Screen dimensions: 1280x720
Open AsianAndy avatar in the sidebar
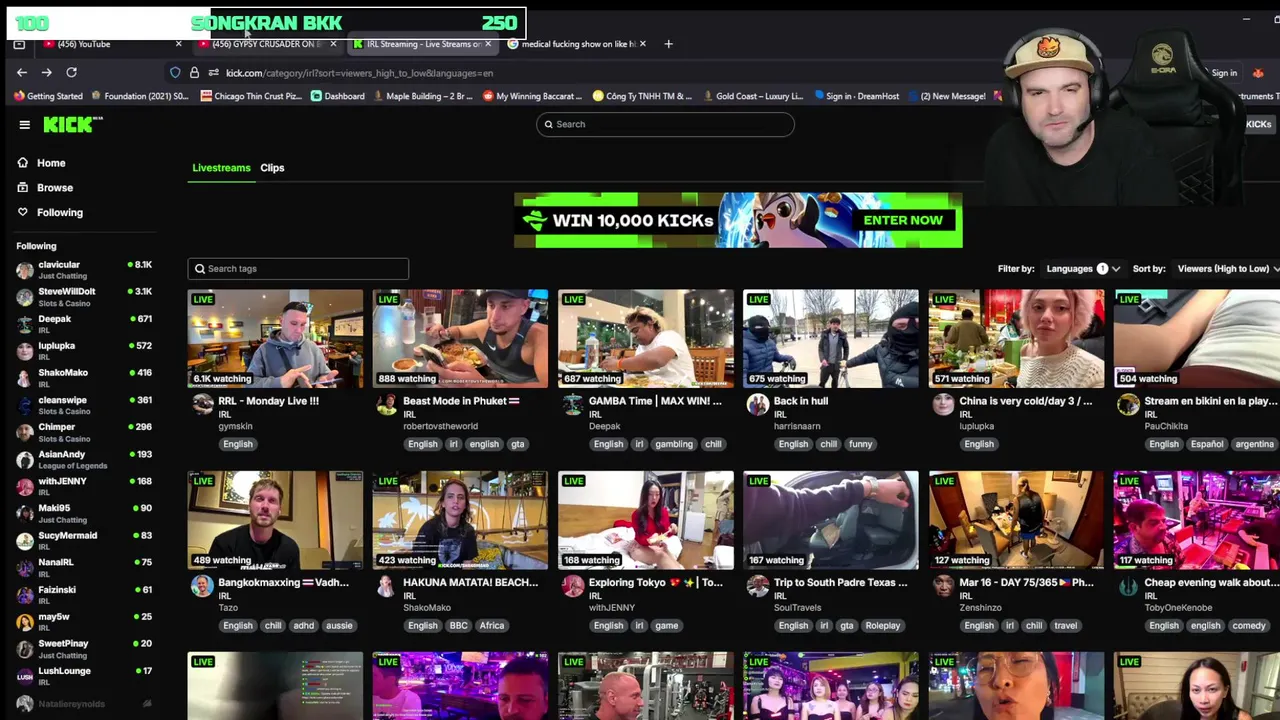pos(24,459)
